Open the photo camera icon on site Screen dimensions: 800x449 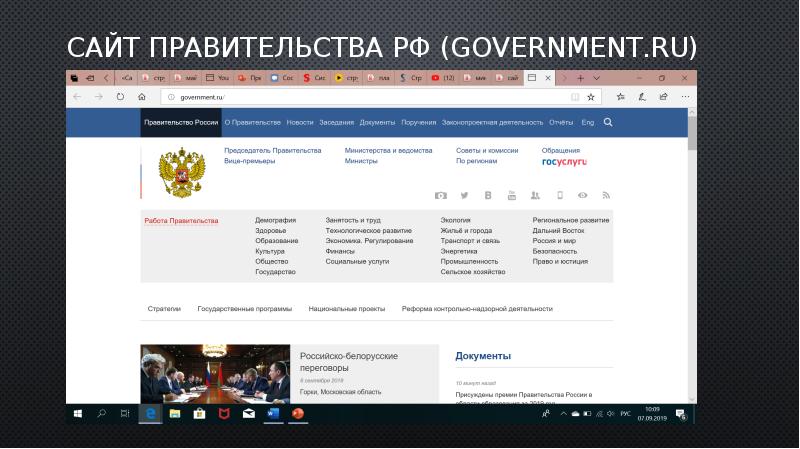[x=441, y=195]
